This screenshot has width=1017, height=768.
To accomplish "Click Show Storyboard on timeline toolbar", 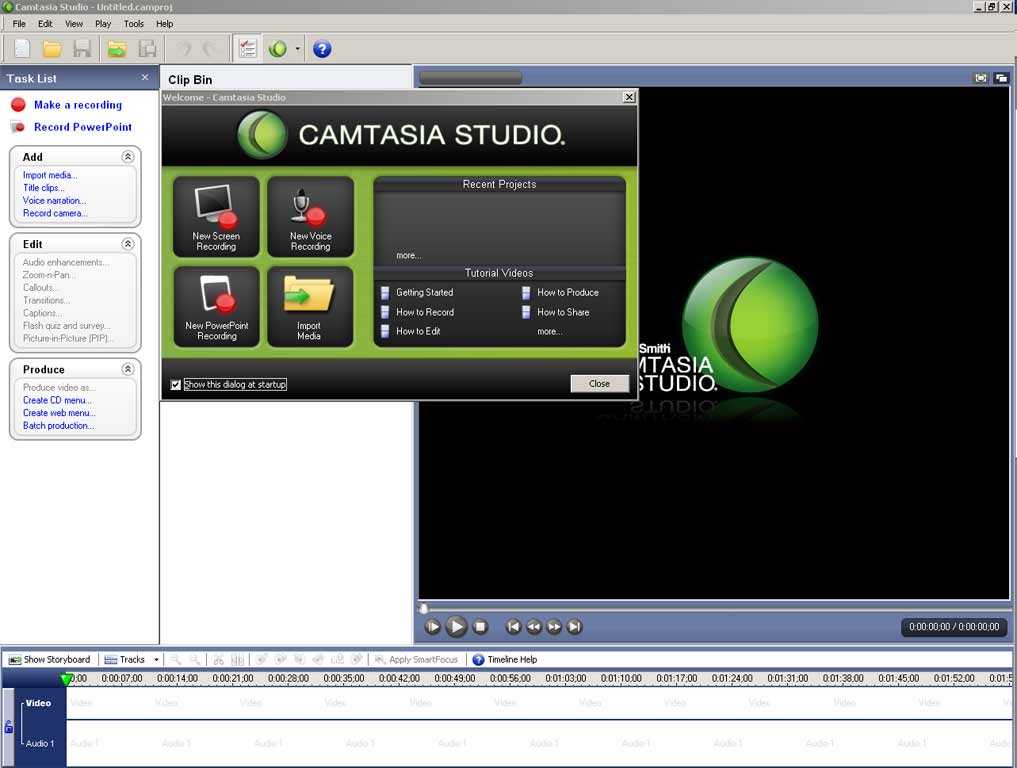I will point(49,660).
